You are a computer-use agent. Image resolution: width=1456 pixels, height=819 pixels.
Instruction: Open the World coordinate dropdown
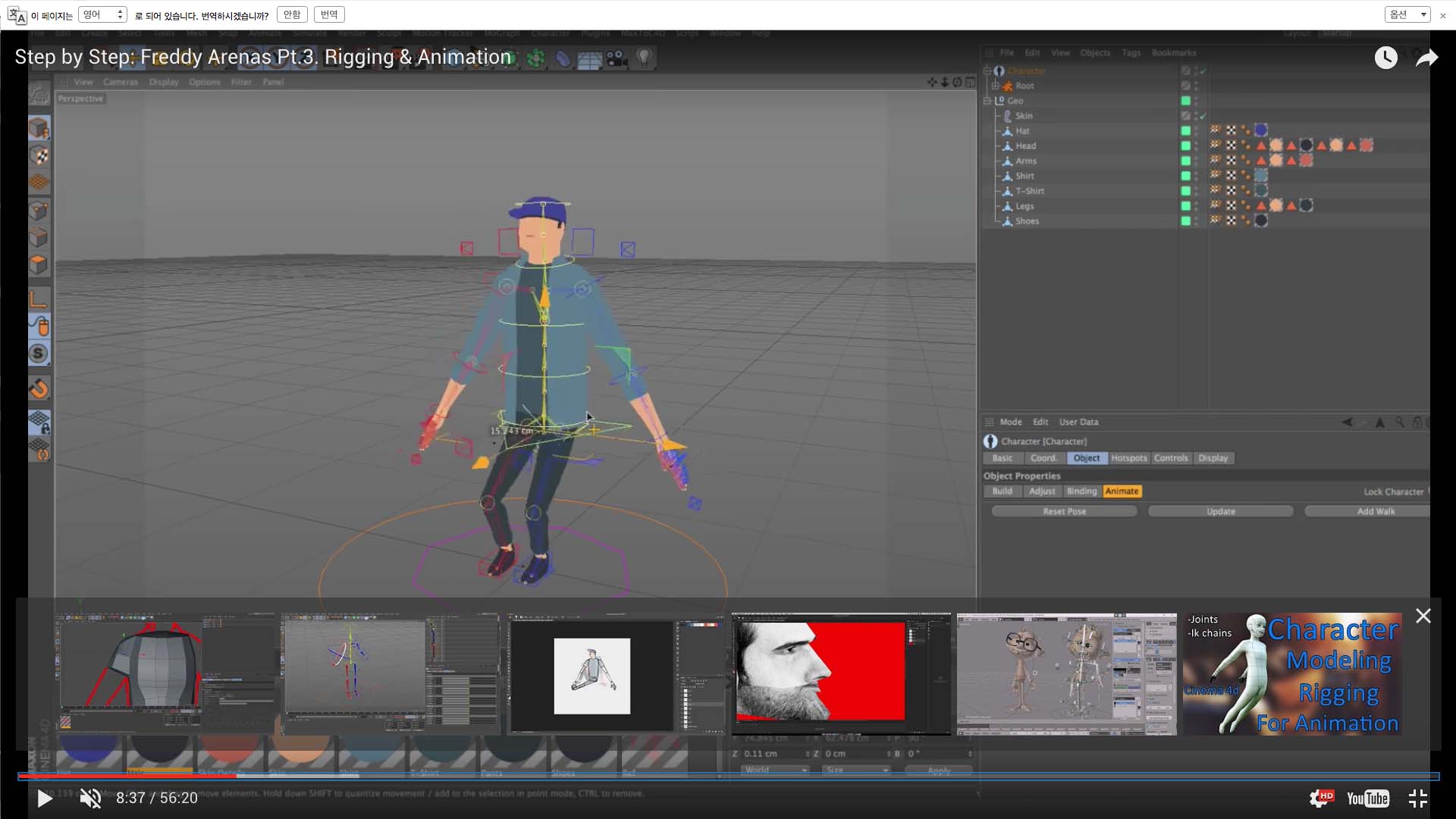tap(775, 770)
